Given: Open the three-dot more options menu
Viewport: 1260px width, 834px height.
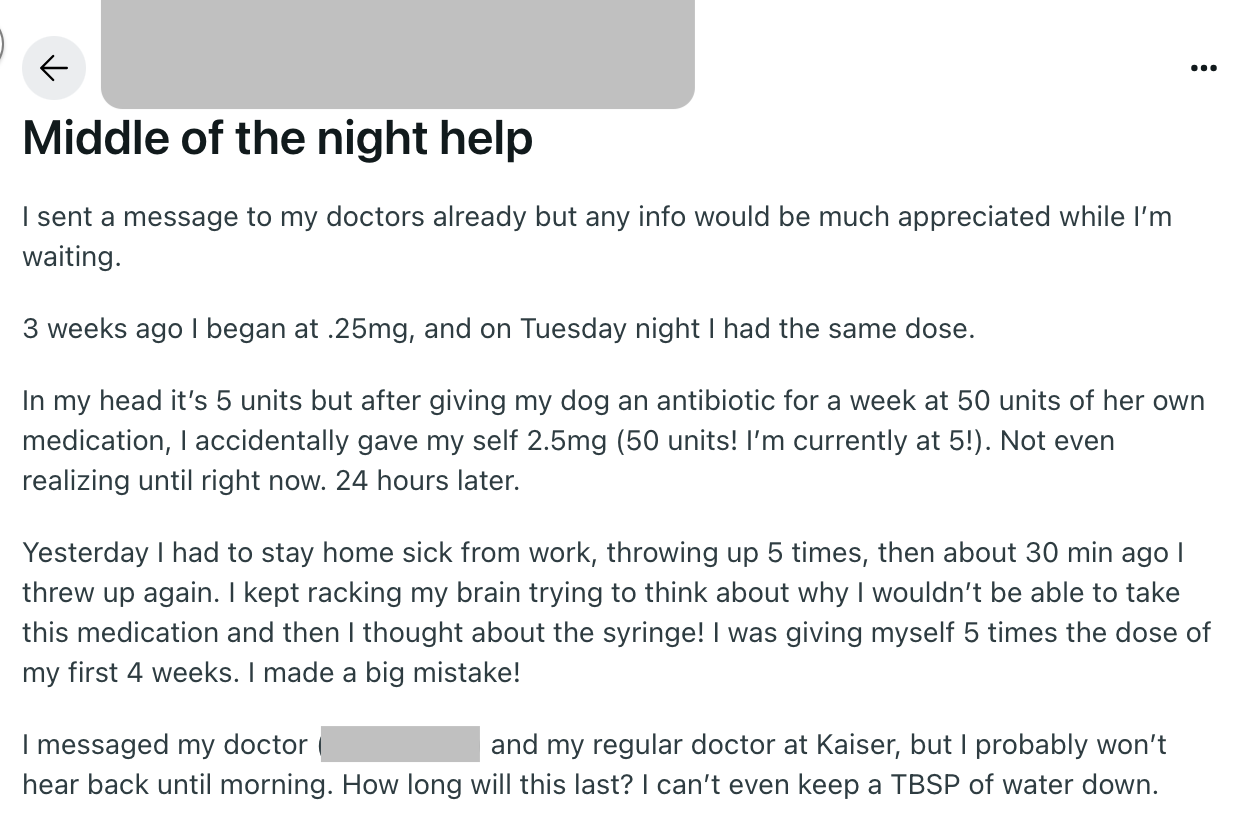Looking at the screenshot, I should click(x=1204, y=68).
